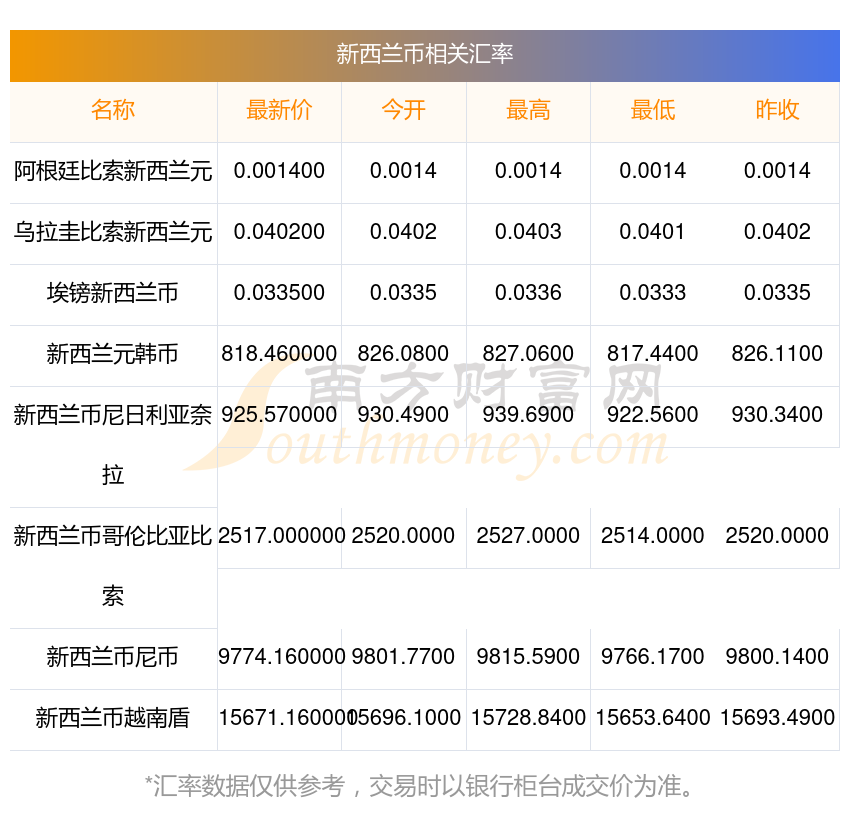This screenshot has width=850, height=817.
Task: Click the 15728.8400 highest value cell
Action: click(x=528, y=718)
